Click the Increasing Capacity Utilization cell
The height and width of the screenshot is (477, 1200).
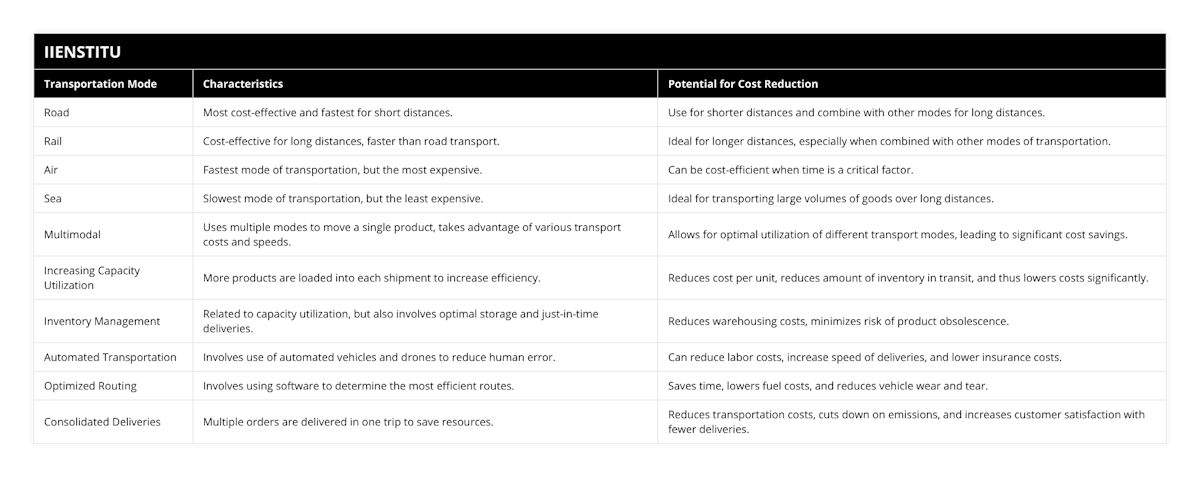[92, 278]
